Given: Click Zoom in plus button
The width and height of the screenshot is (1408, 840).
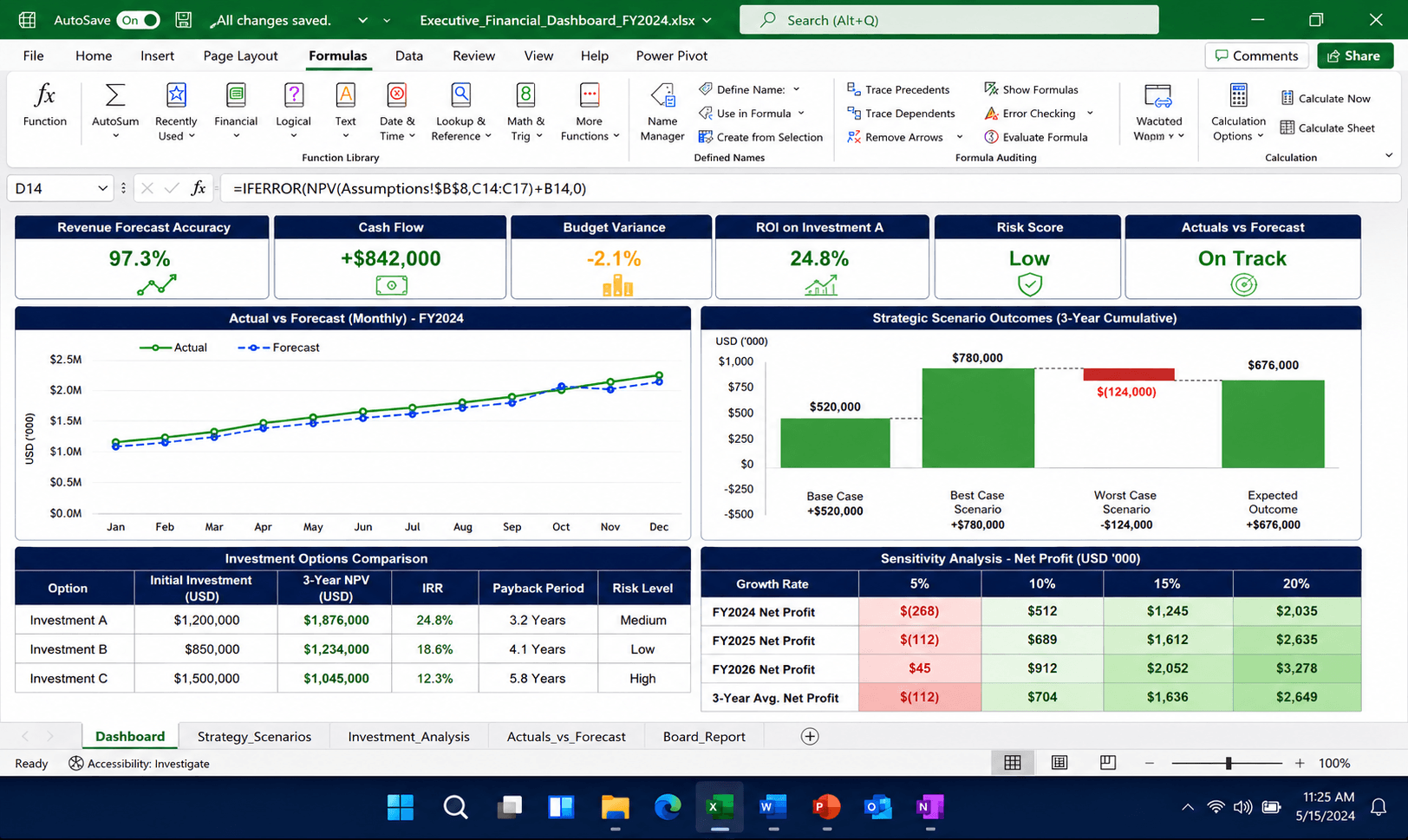Looking at the screenshot, I should [x=1299, y=763].
